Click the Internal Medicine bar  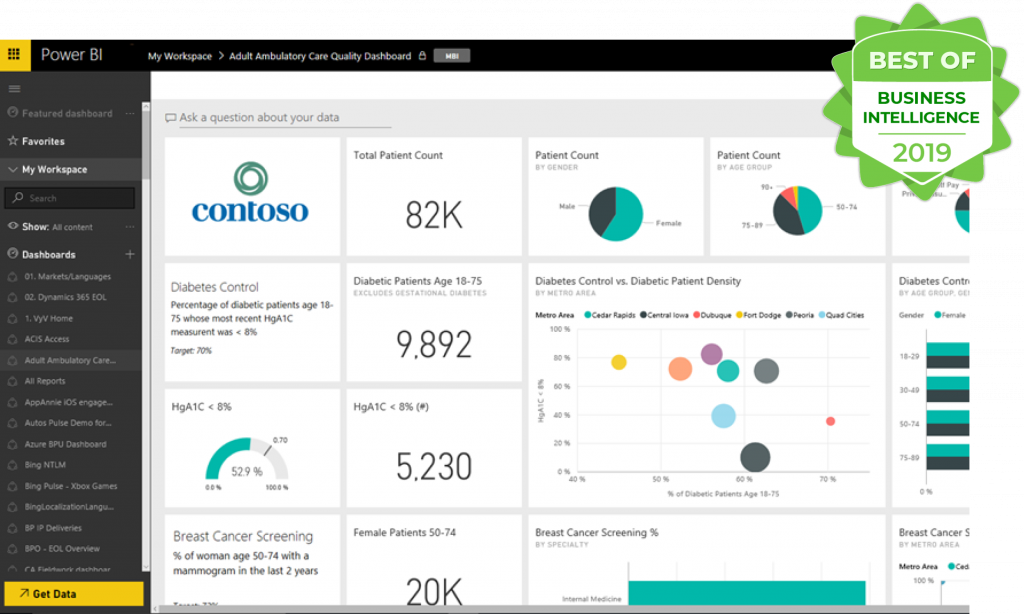pyautogui.click(x=746, y=592)
